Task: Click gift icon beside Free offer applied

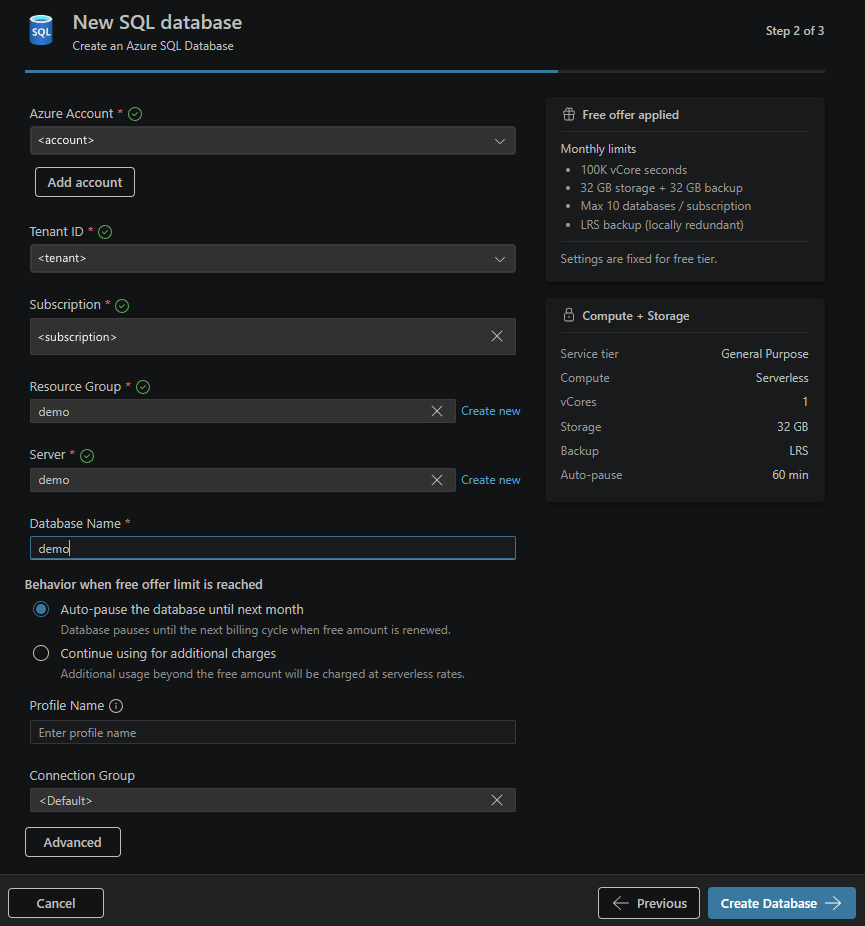Action: 569,115
